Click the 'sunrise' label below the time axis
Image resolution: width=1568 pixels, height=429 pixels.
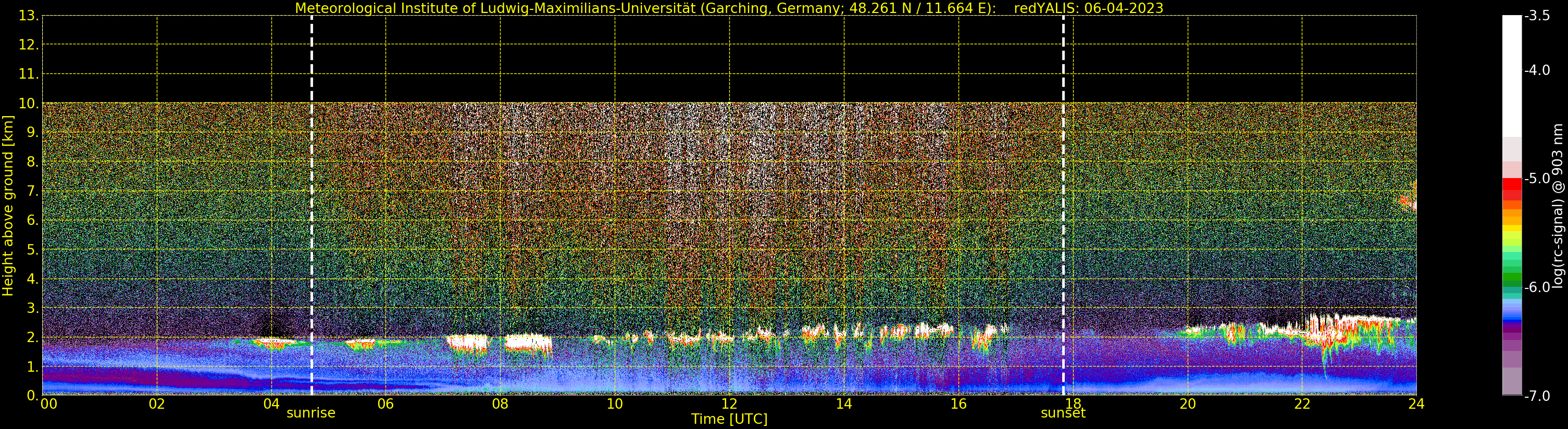click(x=310, y=412)
